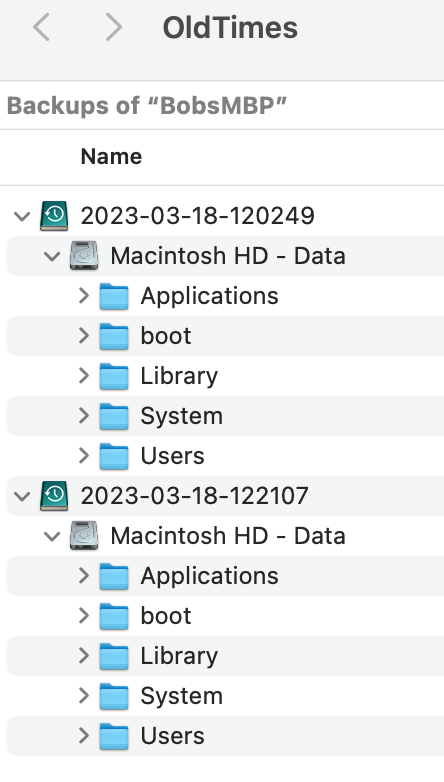
Task: Click the disk icon of the first Macintosh HD - Data
Action: pyautogui.click(x=84, y=256)
